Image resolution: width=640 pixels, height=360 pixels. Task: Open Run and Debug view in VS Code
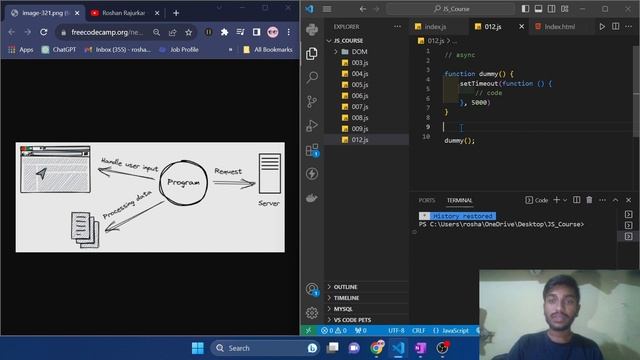tap(312, 125)
